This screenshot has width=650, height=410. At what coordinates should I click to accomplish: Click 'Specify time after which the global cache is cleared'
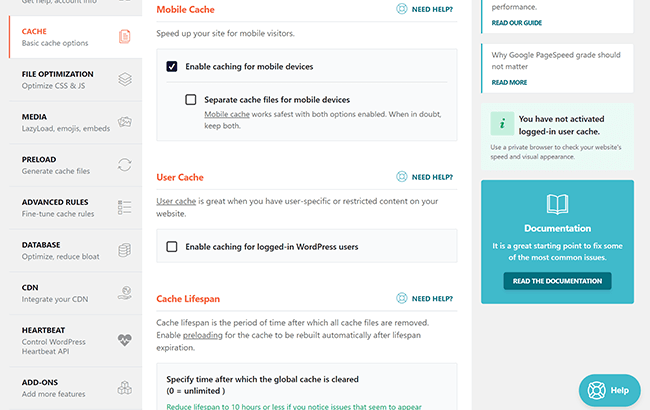click(262, 379)
